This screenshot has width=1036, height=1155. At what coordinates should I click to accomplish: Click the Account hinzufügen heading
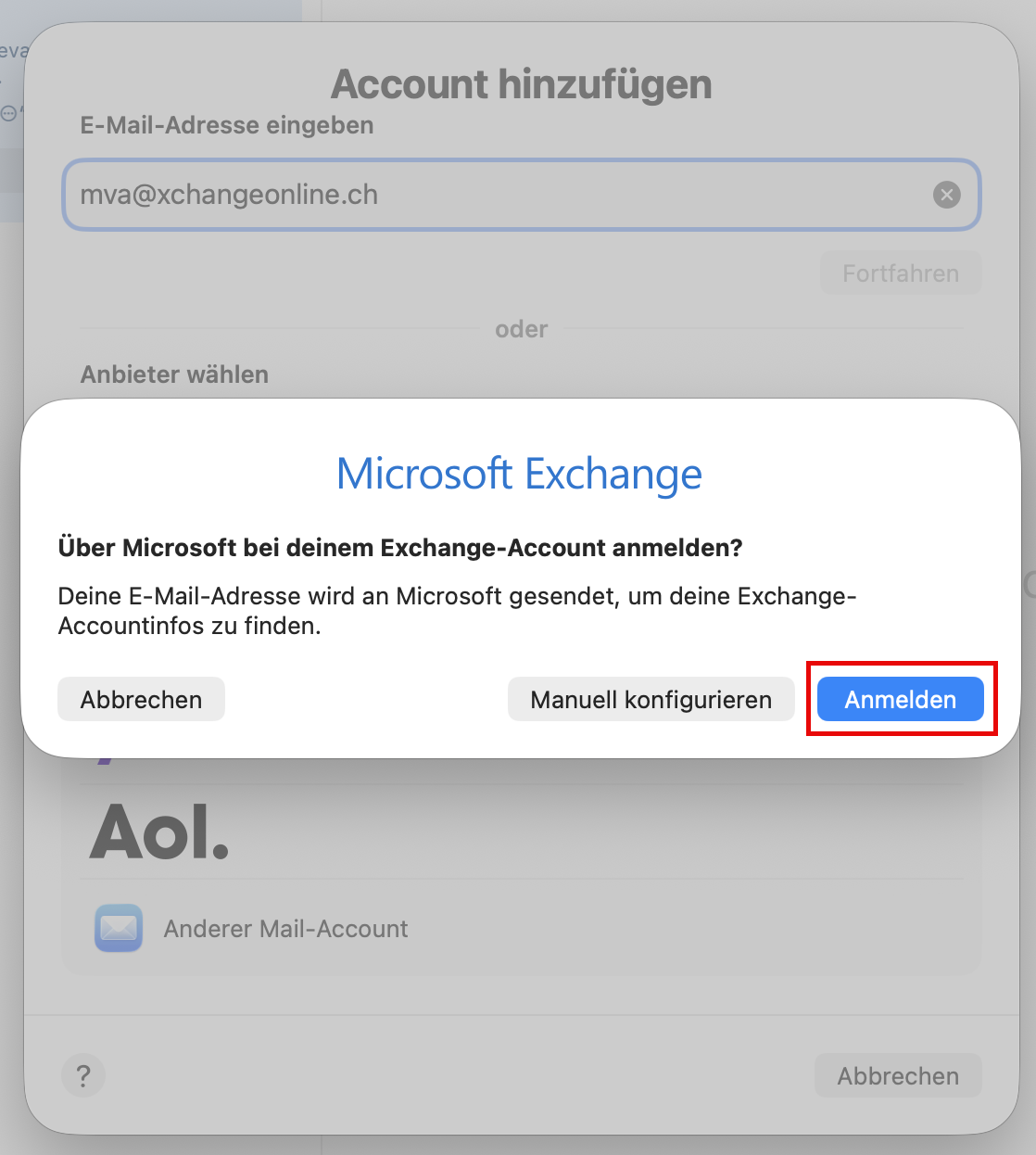coord(521,84)
